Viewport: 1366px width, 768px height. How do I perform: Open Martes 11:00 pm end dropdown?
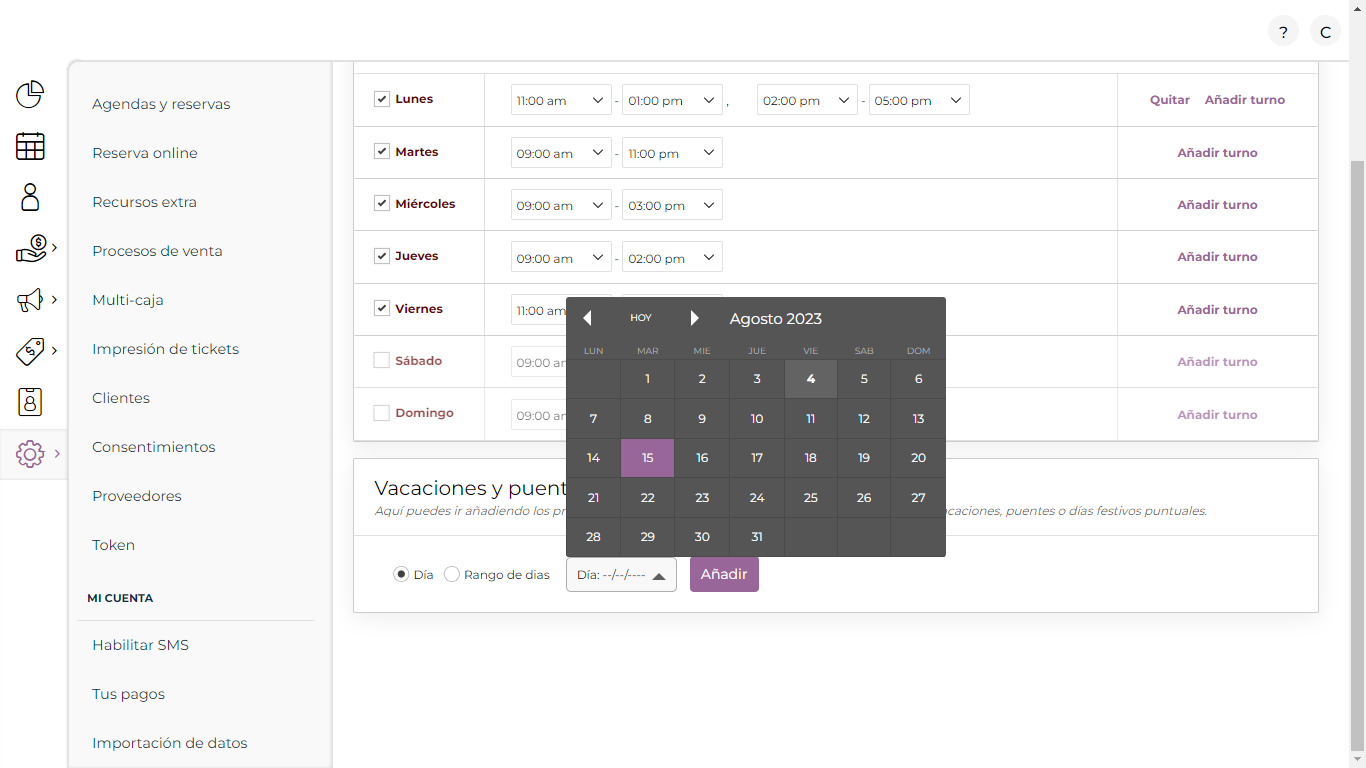[x=672, y=153]
